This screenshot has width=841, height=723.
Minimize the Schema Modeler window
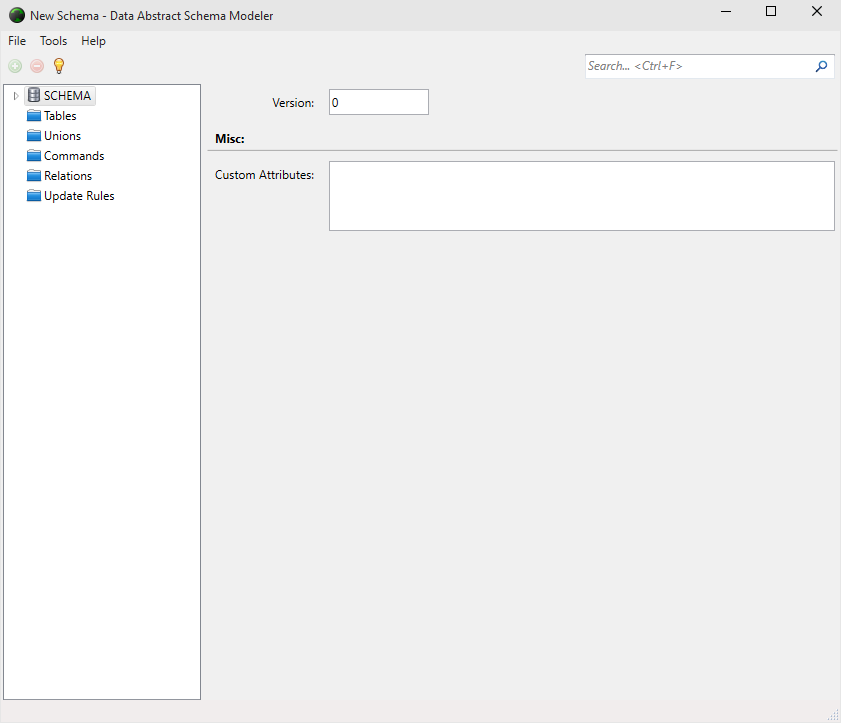(726, 11)
